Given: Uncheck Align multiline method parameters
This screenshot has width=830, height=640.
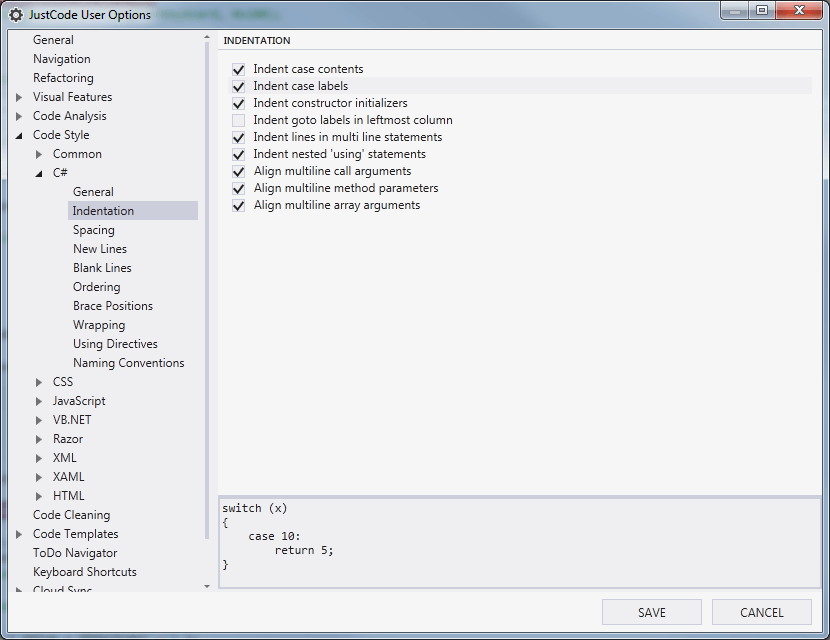Looking at the screenshot, I should [239, 188].
